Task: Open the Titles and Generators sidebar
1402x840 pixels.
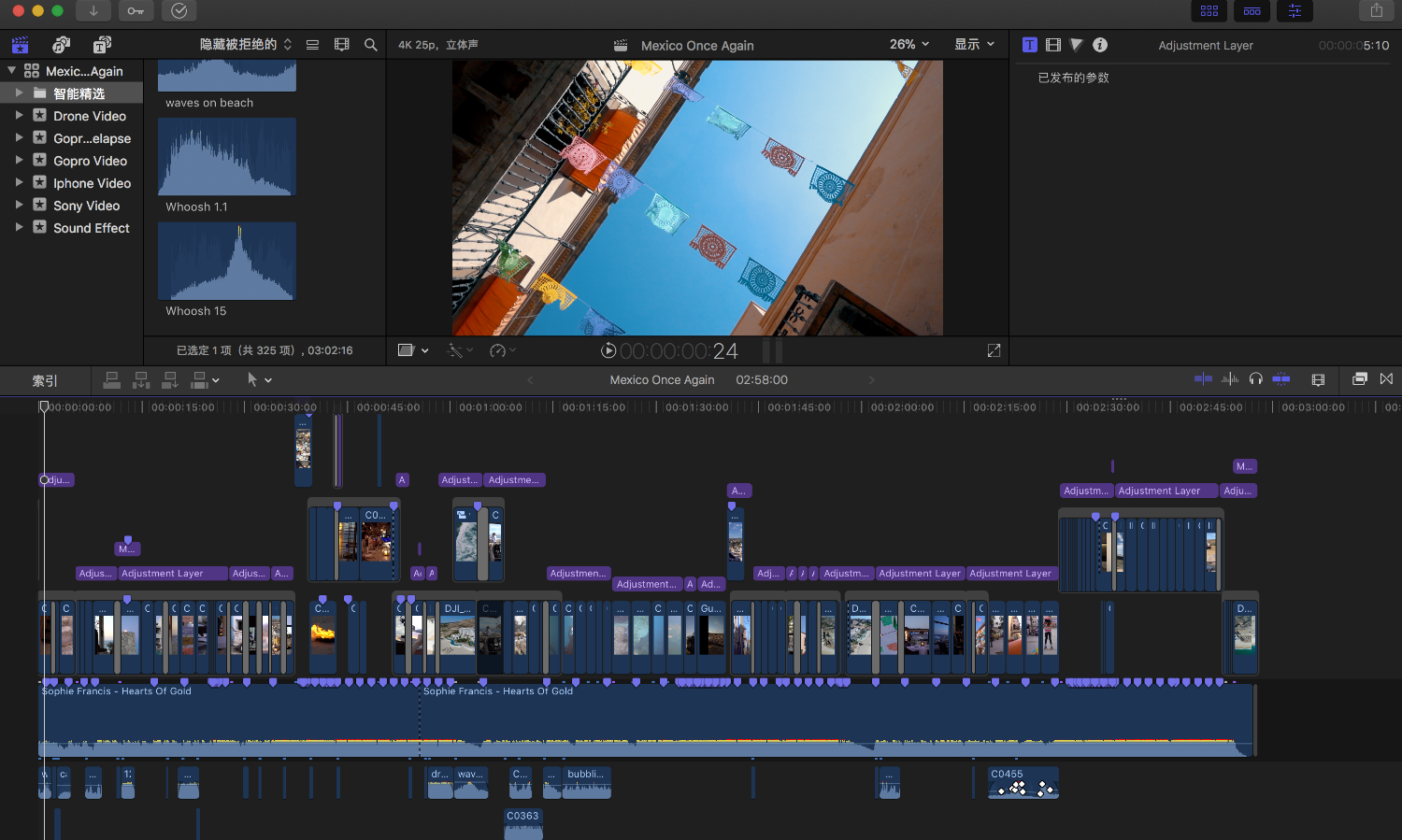Action: coord(102,45)
